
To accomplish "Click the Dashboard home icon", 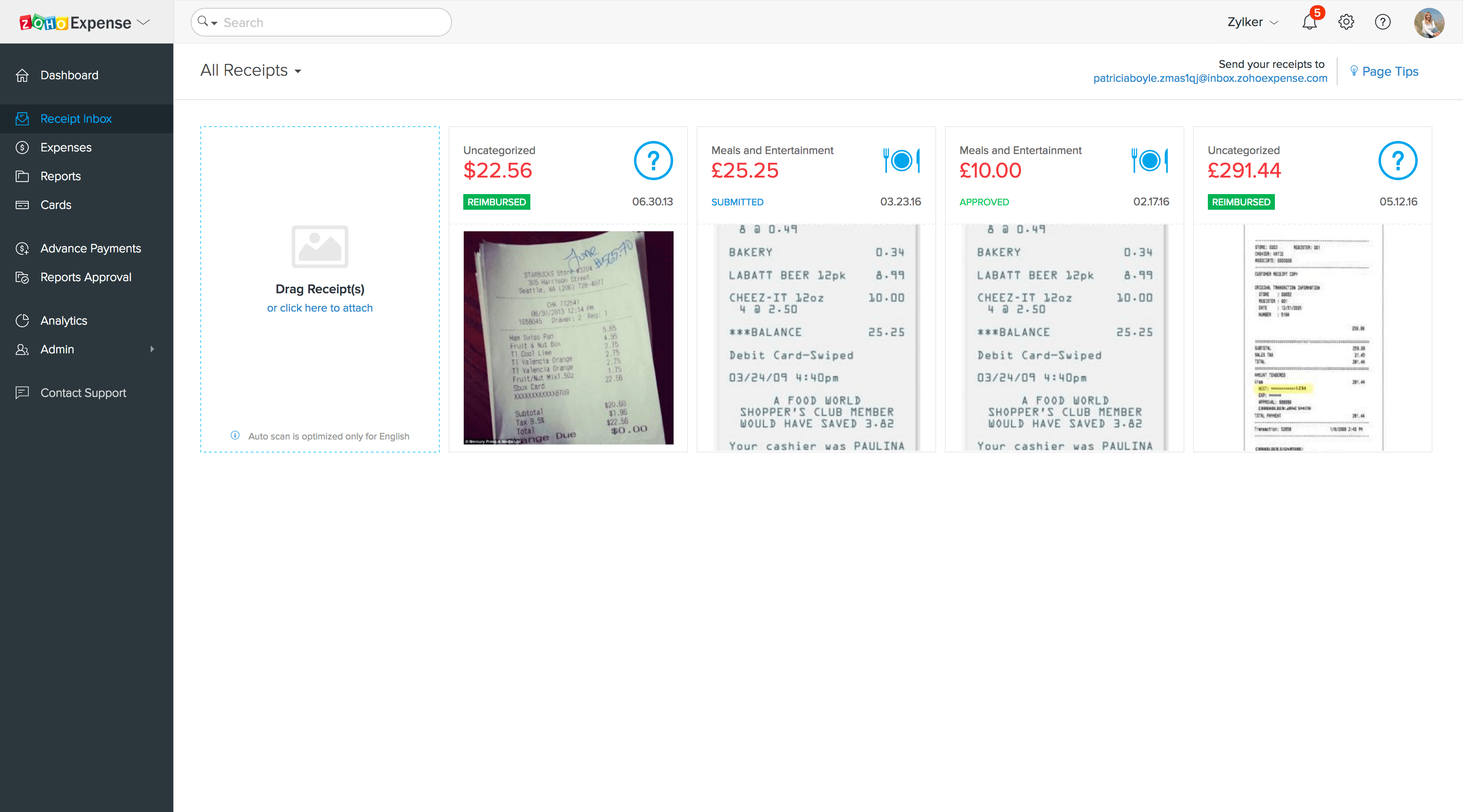I will pos(22,75).
